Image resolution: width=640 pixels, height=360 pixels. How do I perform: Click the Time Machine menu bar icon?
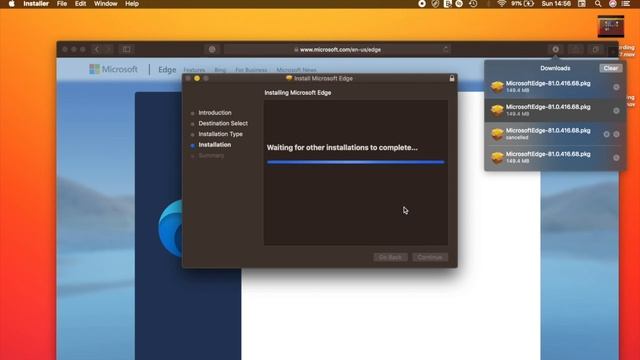(x=473, y=4)
